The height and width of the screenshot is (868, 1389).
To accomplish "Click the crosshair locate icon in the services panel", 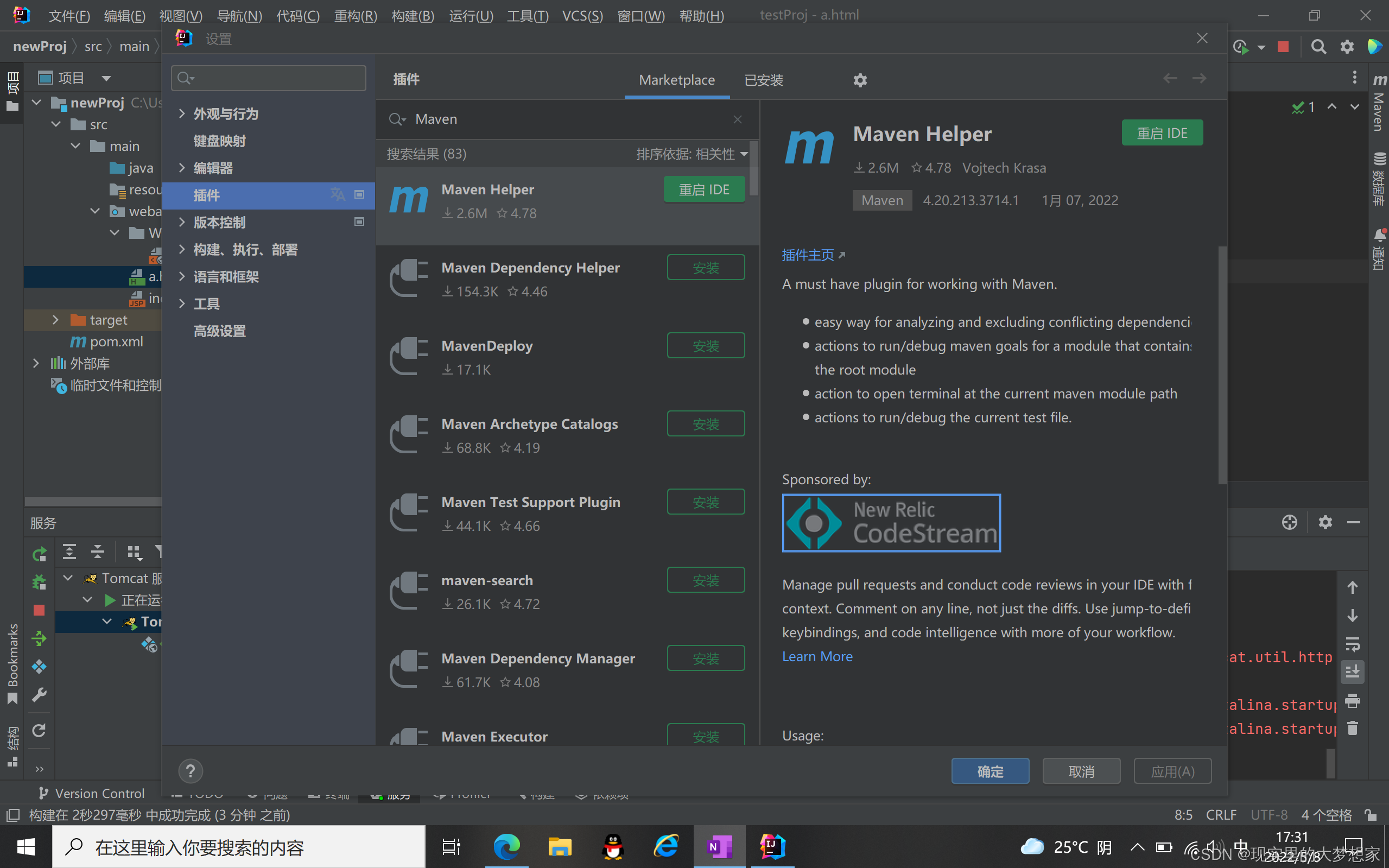I will coord(1289,522).
